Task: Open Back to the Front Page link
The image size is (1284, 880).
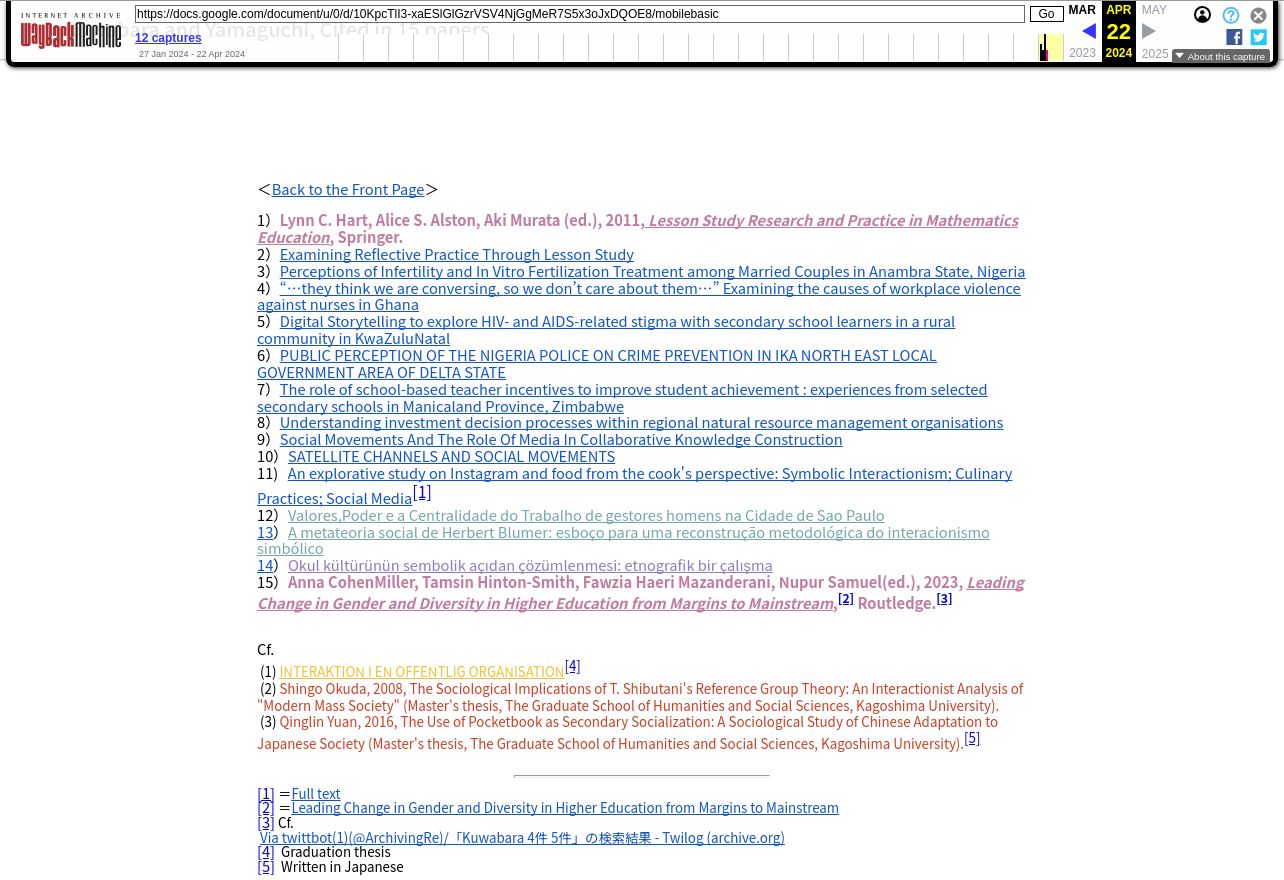Action: [x=348, y=189]
